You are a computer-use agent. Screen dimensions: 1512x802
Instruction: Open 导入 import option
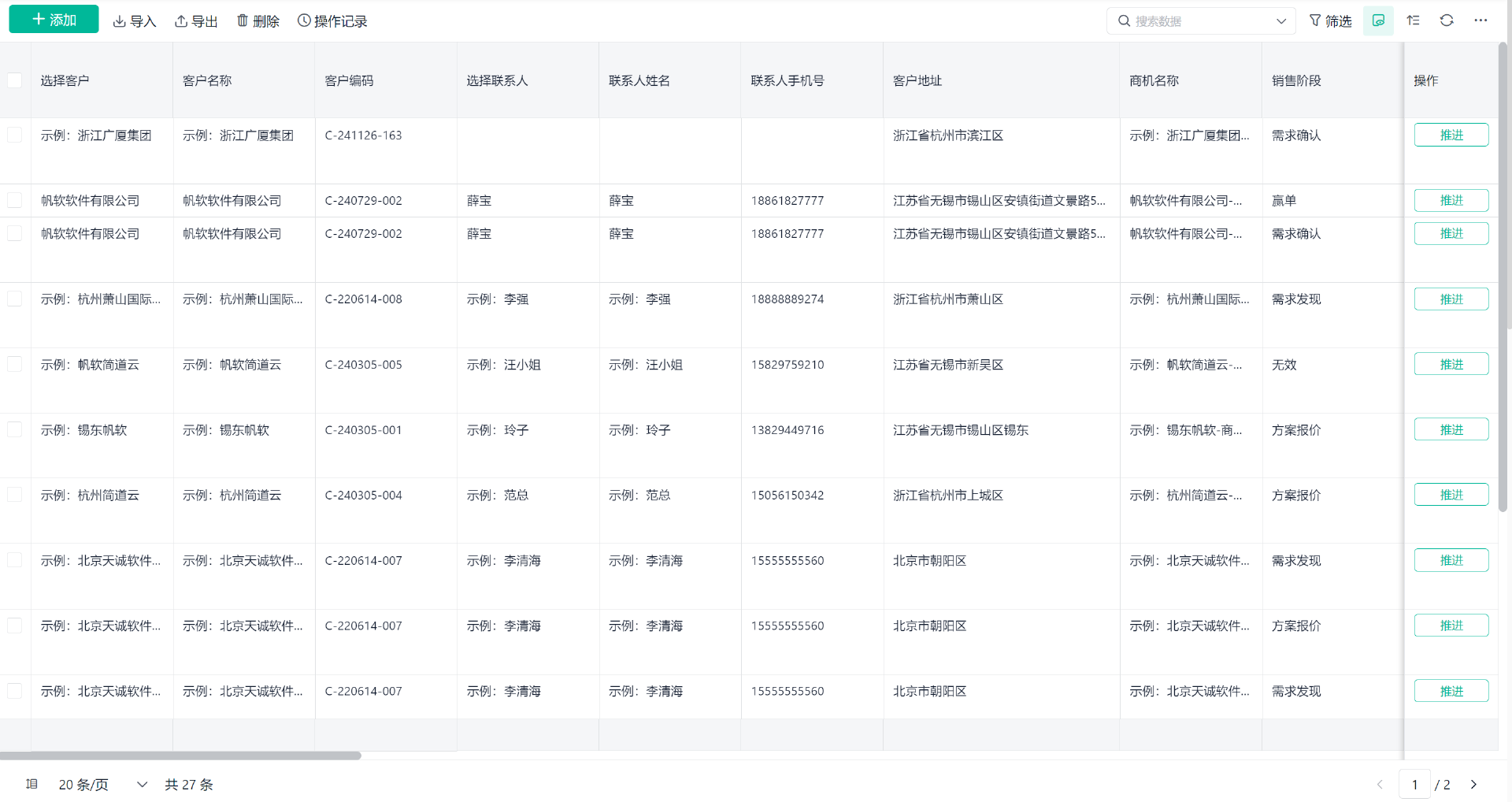(x=135, y=21)
